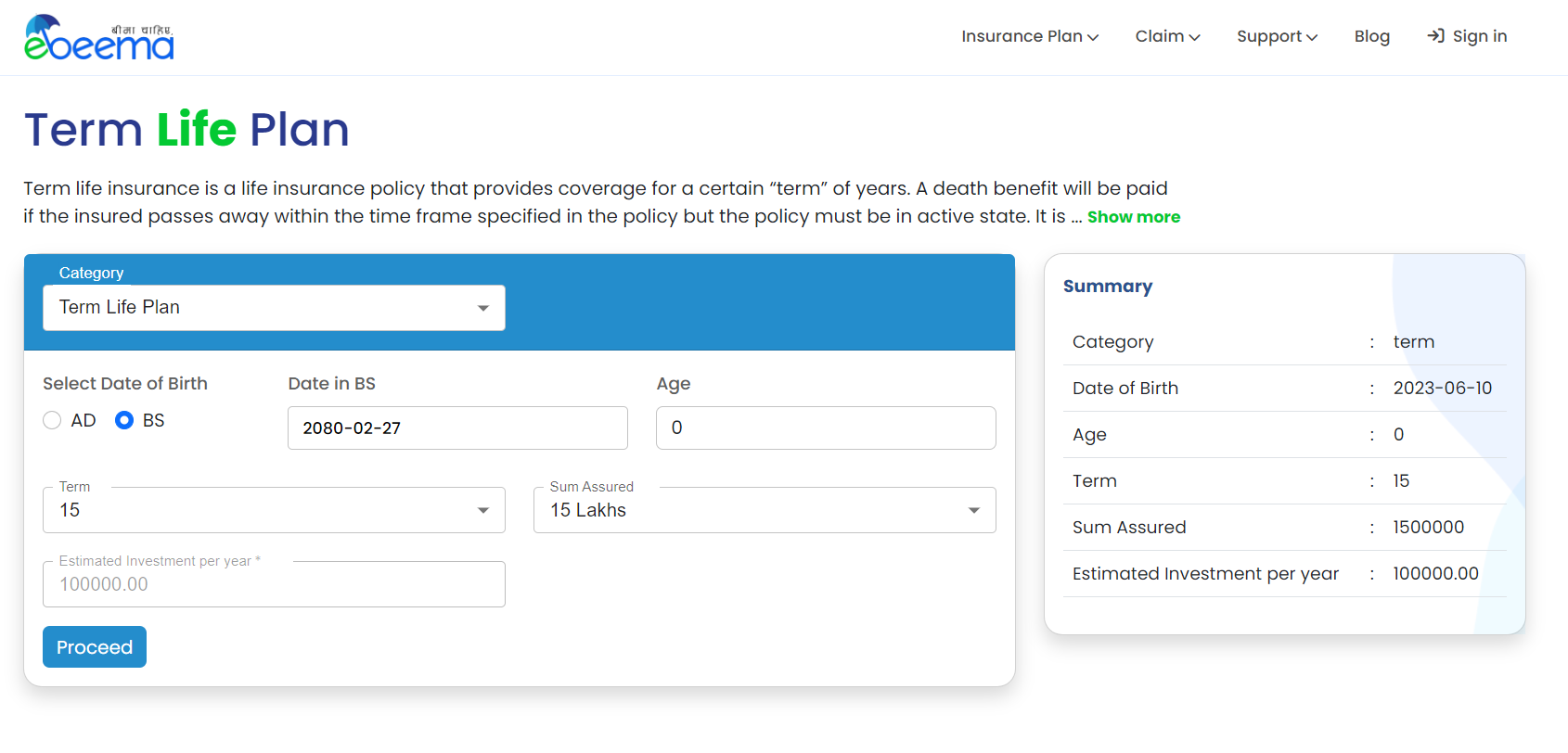Click the Date in BS field
The width and height of the screenshot is (1568, 753).
pyautogui.click(x=457, y=428)
